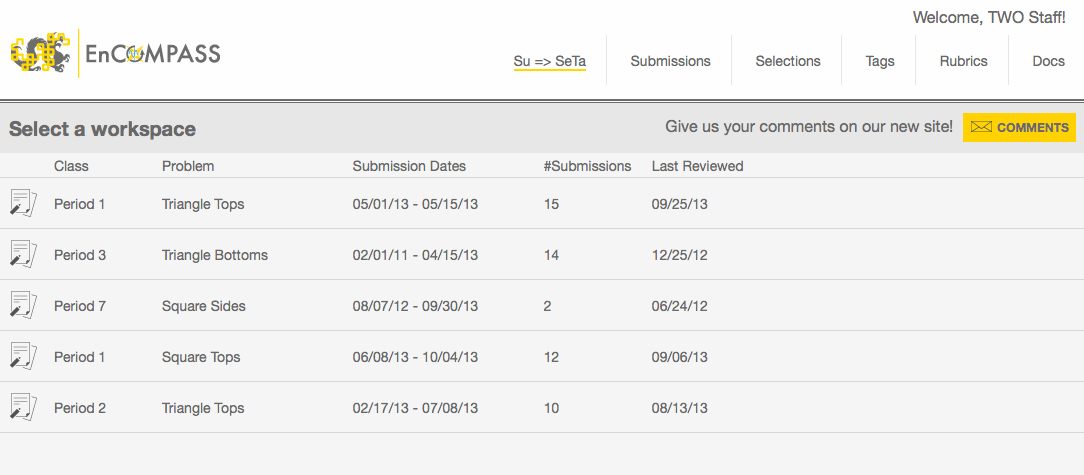1084x475 pixels.
Task: Open the Docs menu item
Action: click(x=1048, y=61)
